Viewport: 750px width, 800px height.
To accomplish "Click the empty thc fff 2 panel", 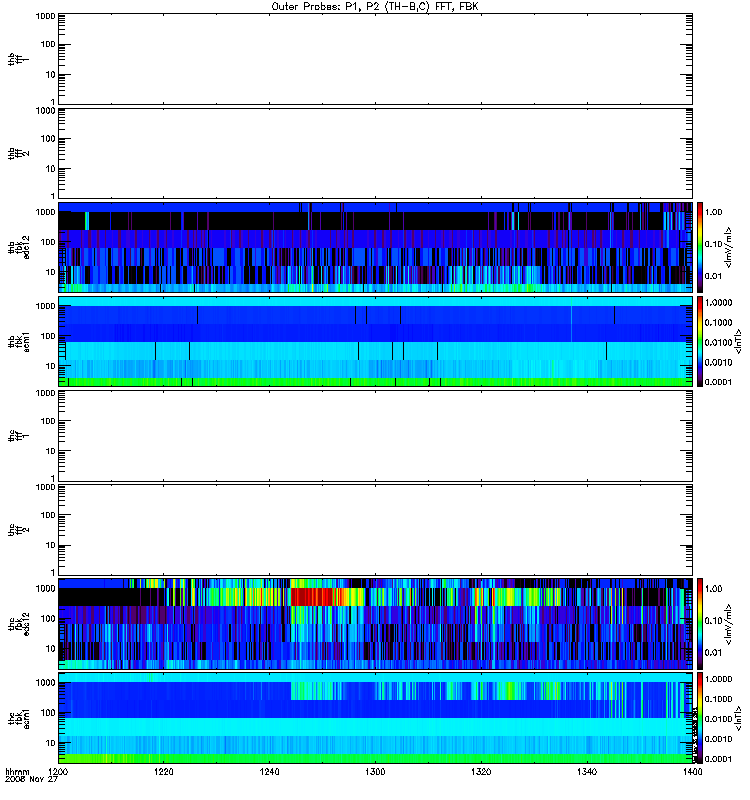I will tap(375, 530).
